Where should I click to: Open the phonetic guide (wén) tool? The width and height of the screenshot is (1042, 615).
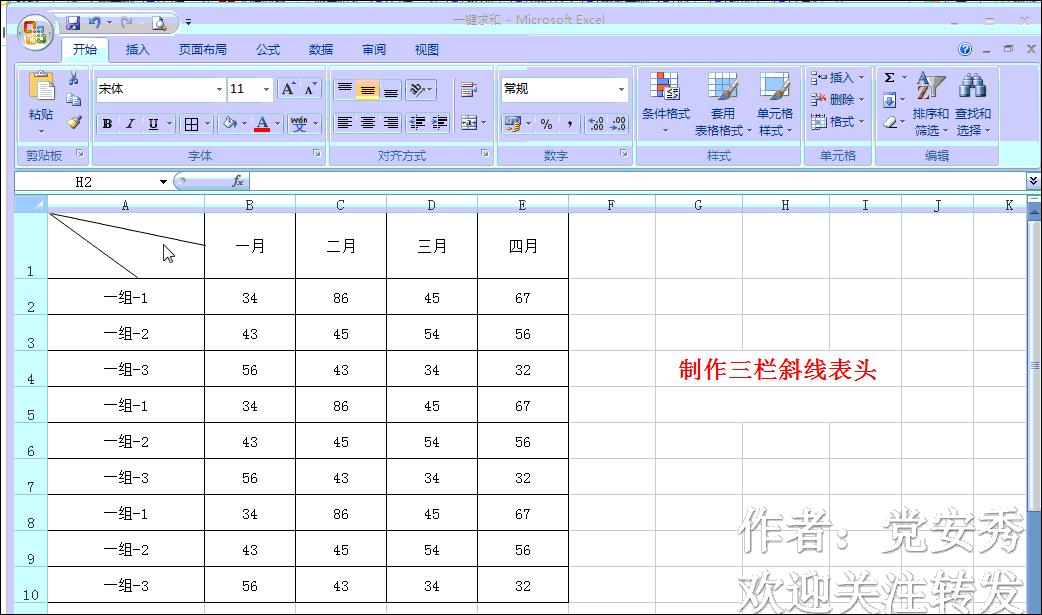point(299,124)
